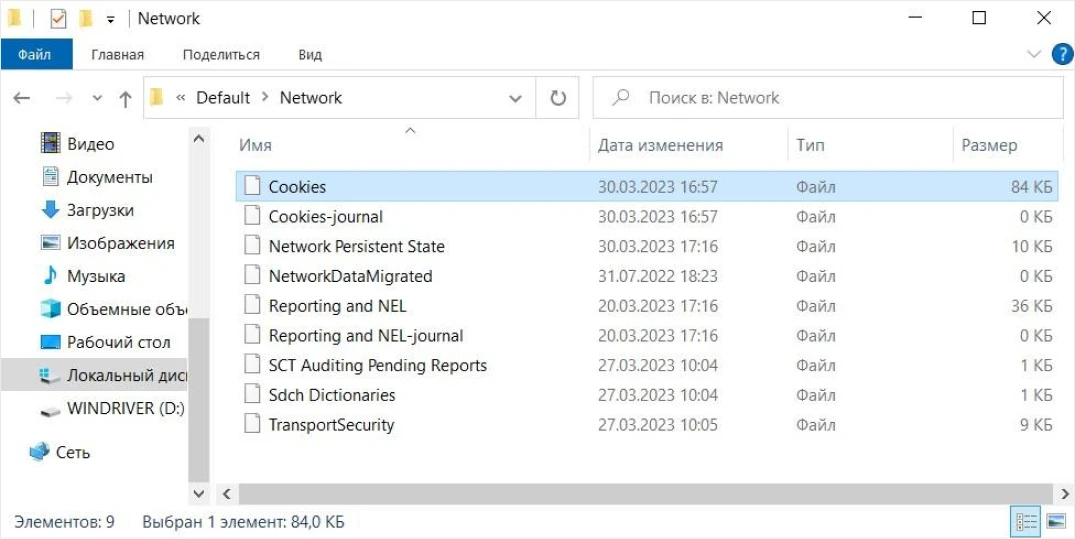
Task: Expand the ribbon with the chevron
Action: click(1034, 54)
